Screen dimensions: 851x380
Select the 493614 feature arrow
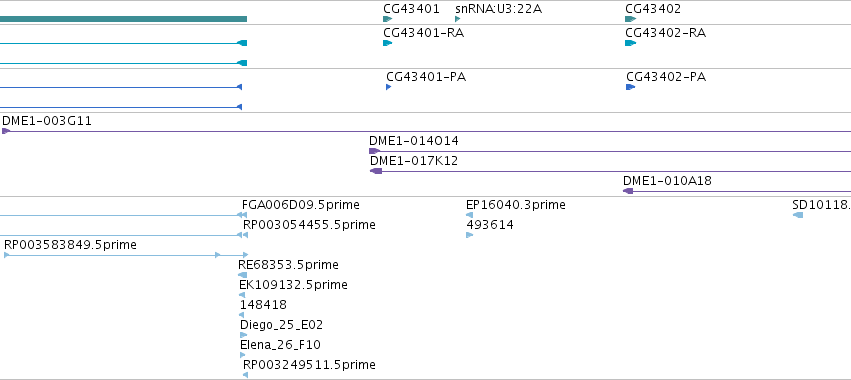[x=469, y=235]
